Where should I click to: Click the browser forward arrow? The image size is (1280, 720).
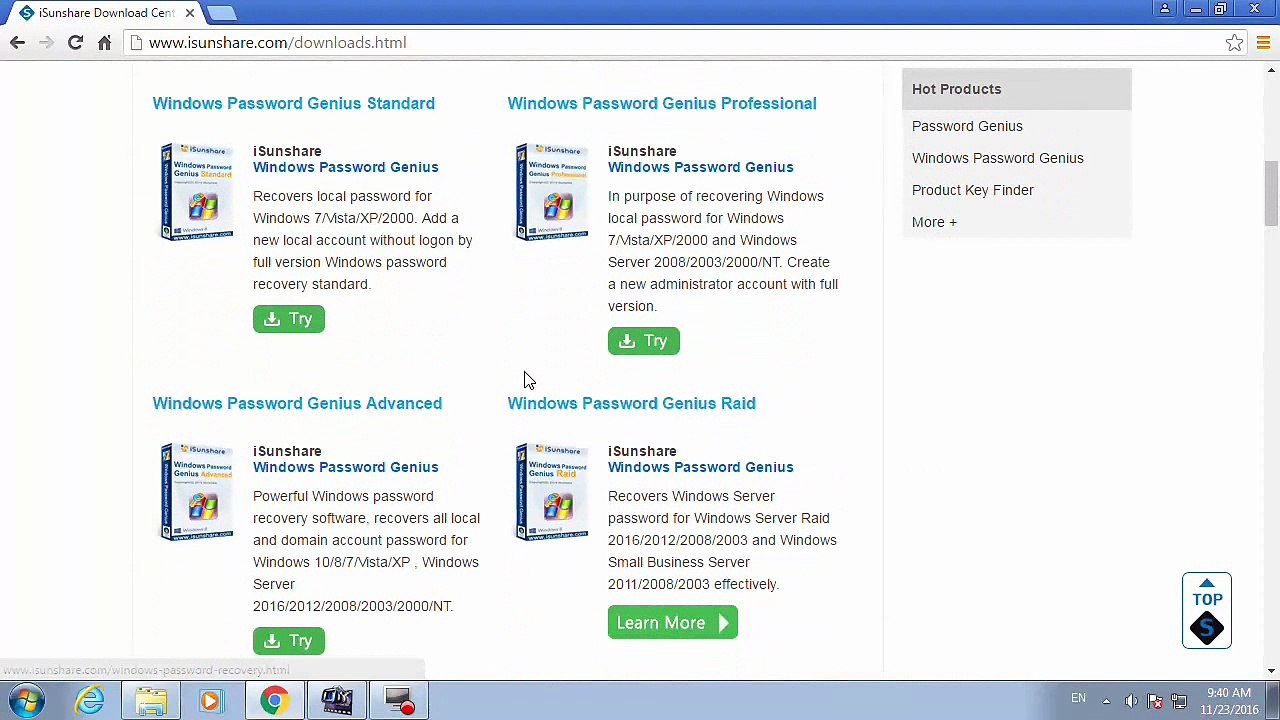[46, 43]
